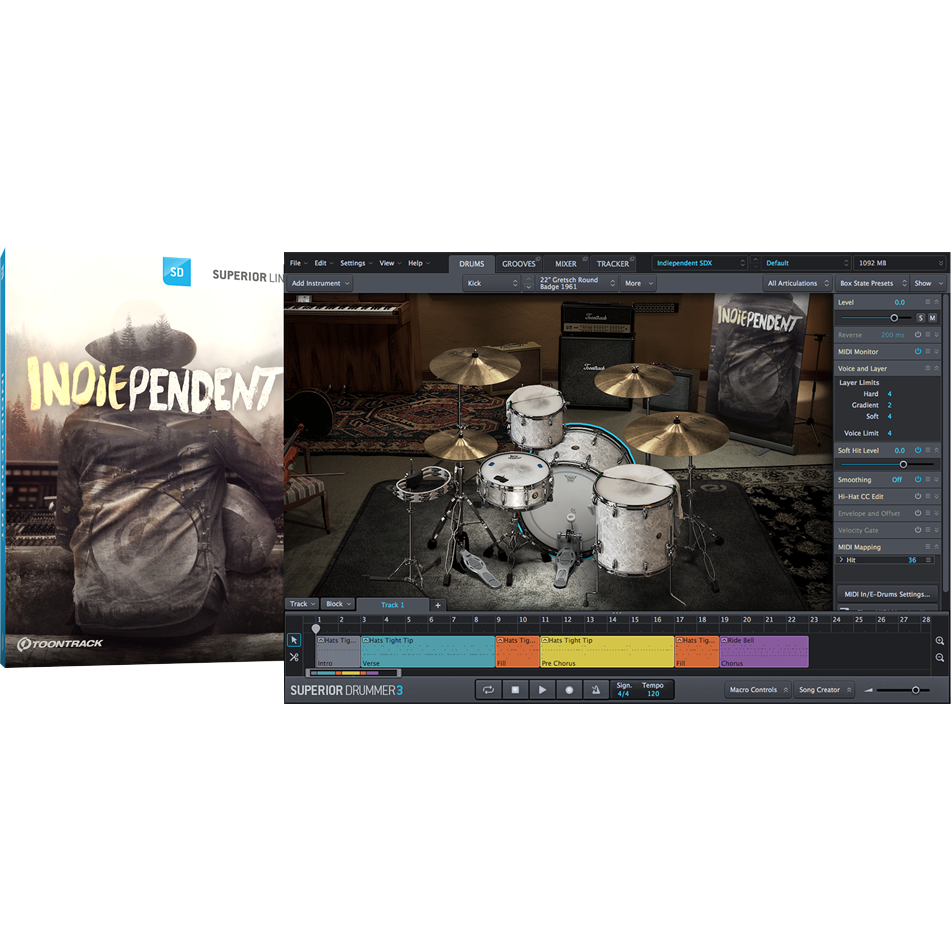Open the Default preset dropdown

pyautogui.click(x=806, y=263)
